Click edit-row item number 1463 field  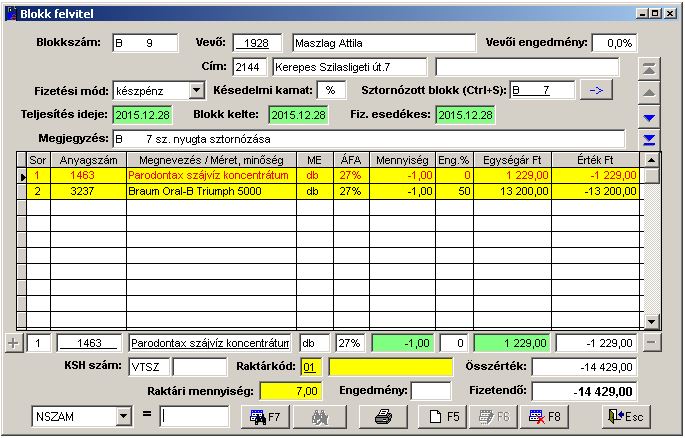pyautogui.click(x=90, y=343)
